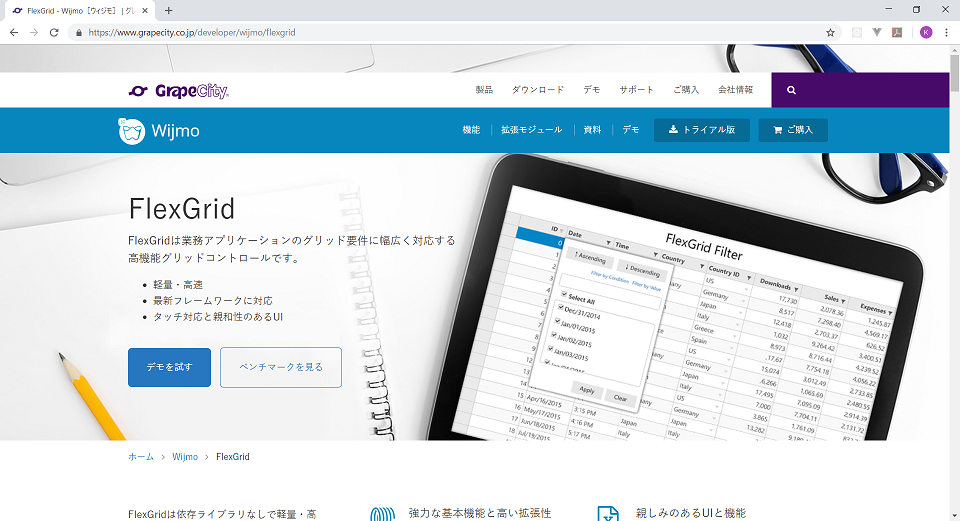Click the site padlock security icon
The width and height of the screenshot is (960, 521).
click(78, 32)
